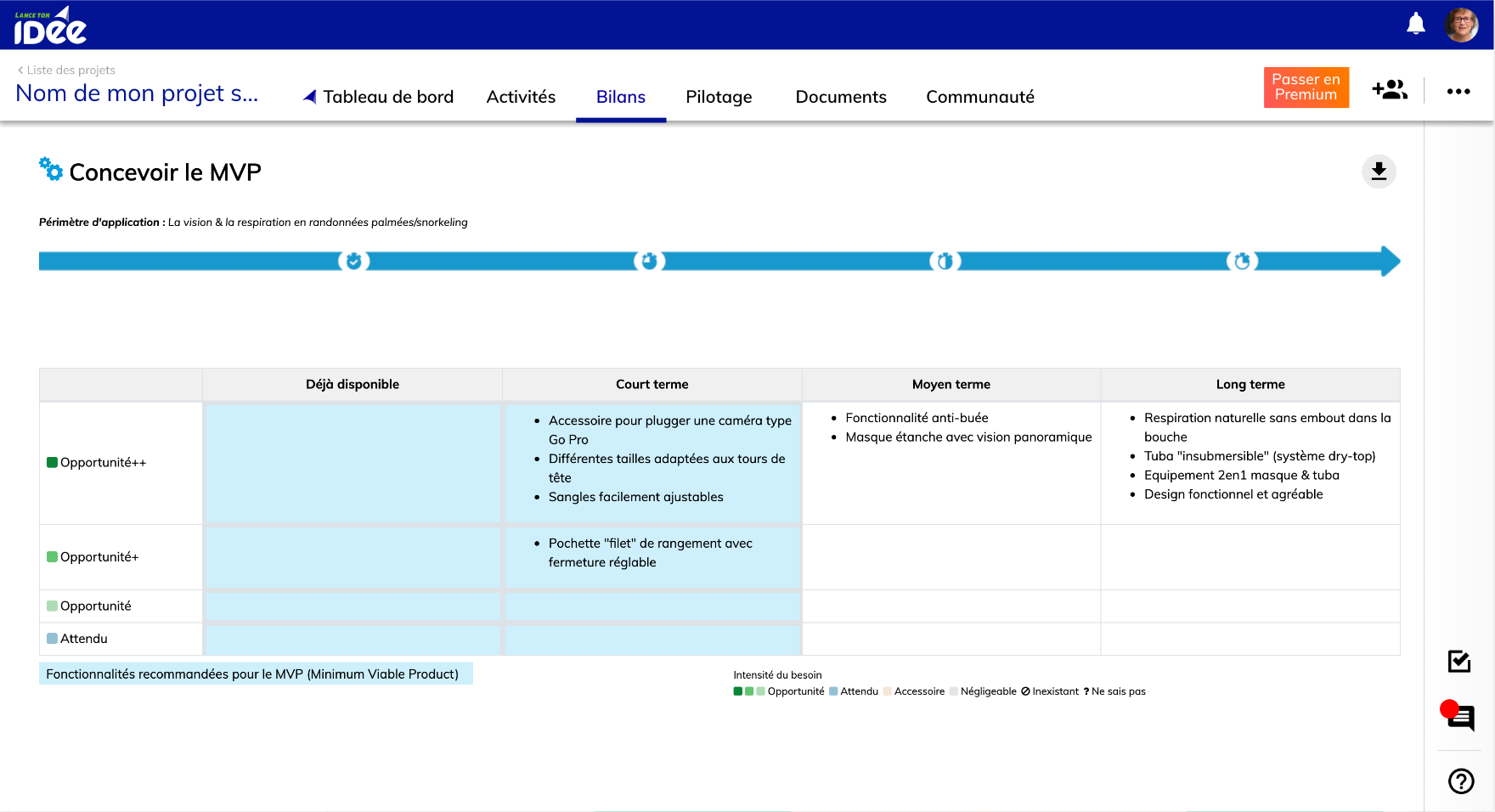
Task: Select the Opportunité++ row label
Action: click(103, 462)
